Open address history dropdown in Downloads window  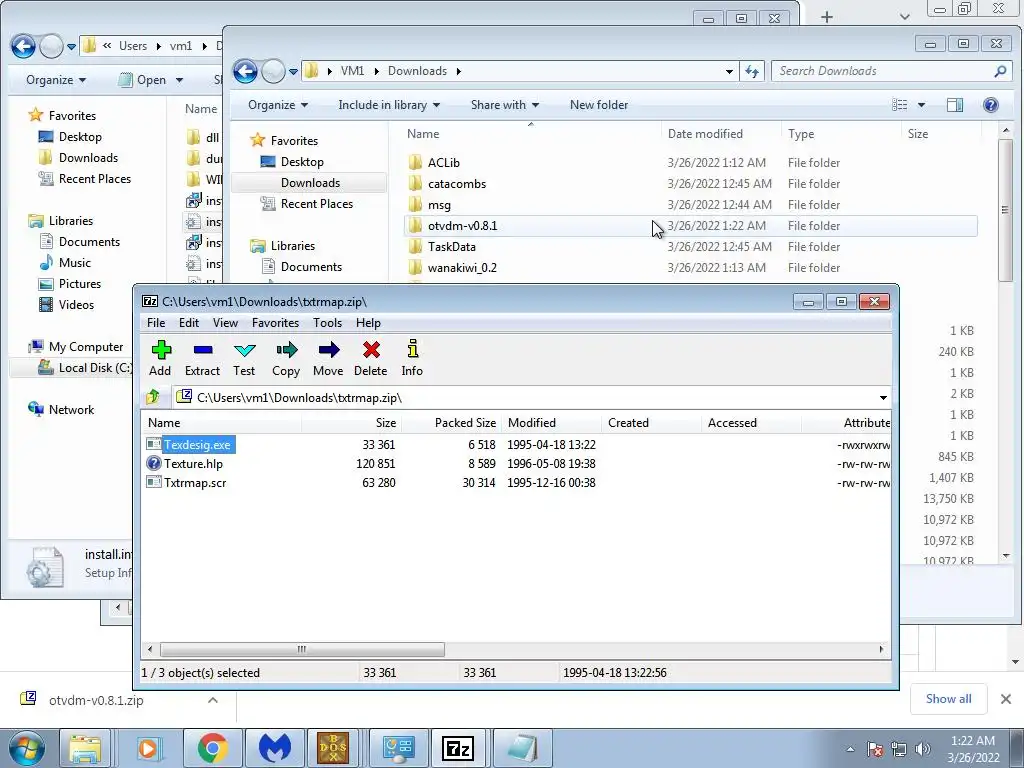coord(729,71)
